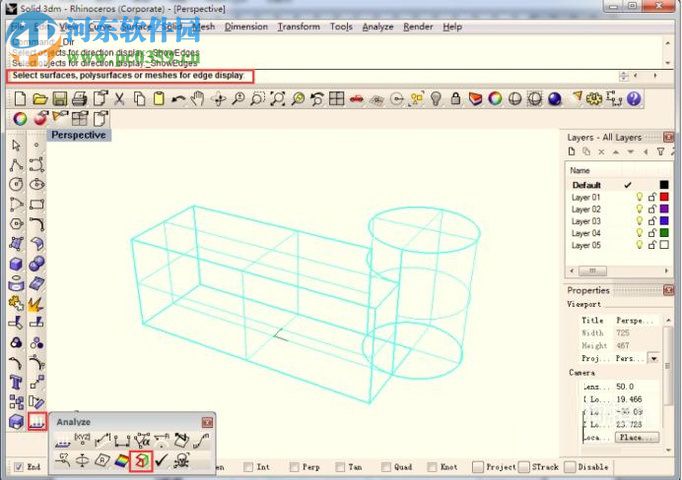Click the left arrow in Layers toolbar

[645, 152]
